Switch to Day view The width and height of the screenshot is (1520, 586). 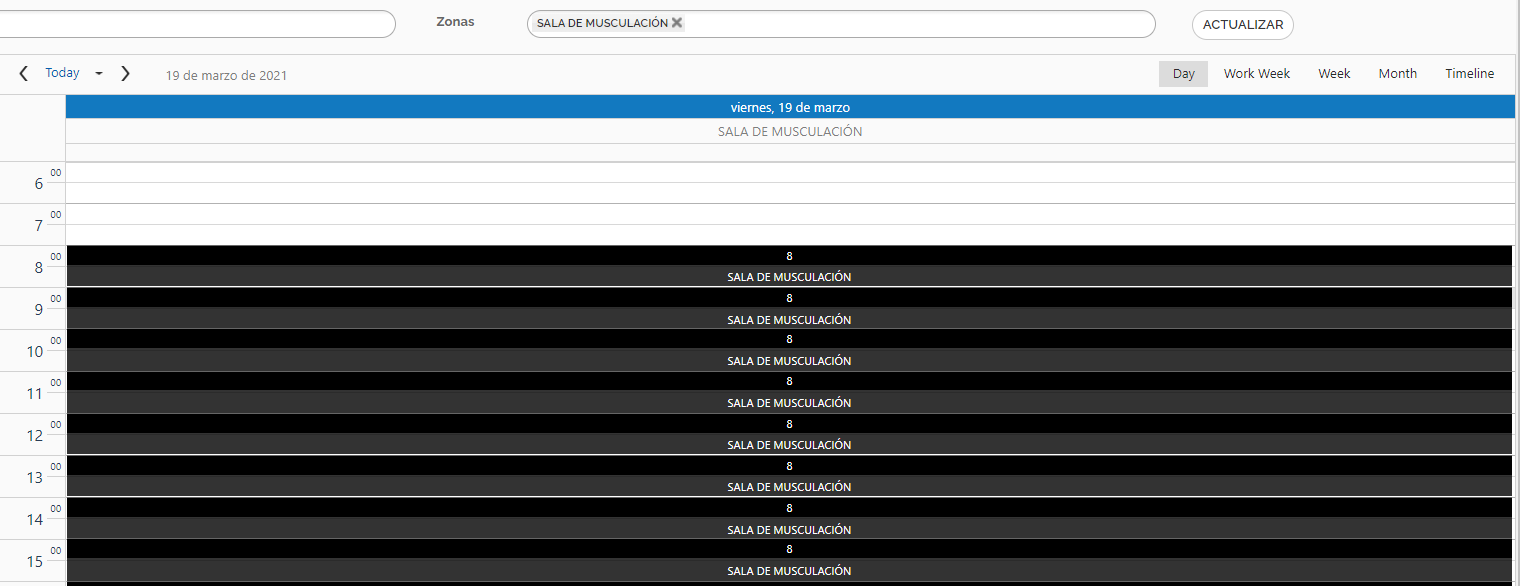[1184, 74]
